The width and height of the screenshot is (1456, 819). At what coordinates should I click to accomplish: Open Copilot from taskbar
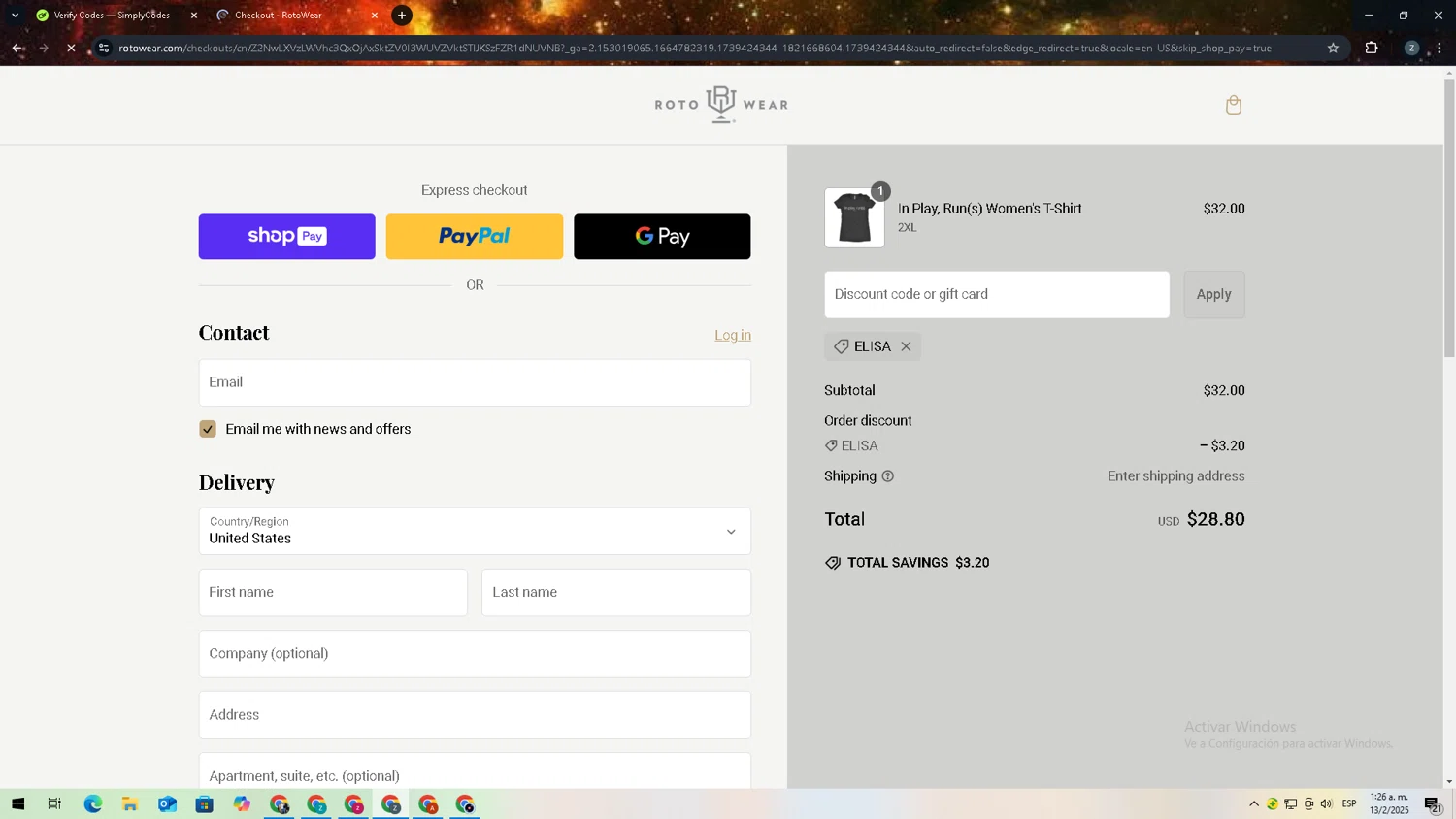click(242, 804)
